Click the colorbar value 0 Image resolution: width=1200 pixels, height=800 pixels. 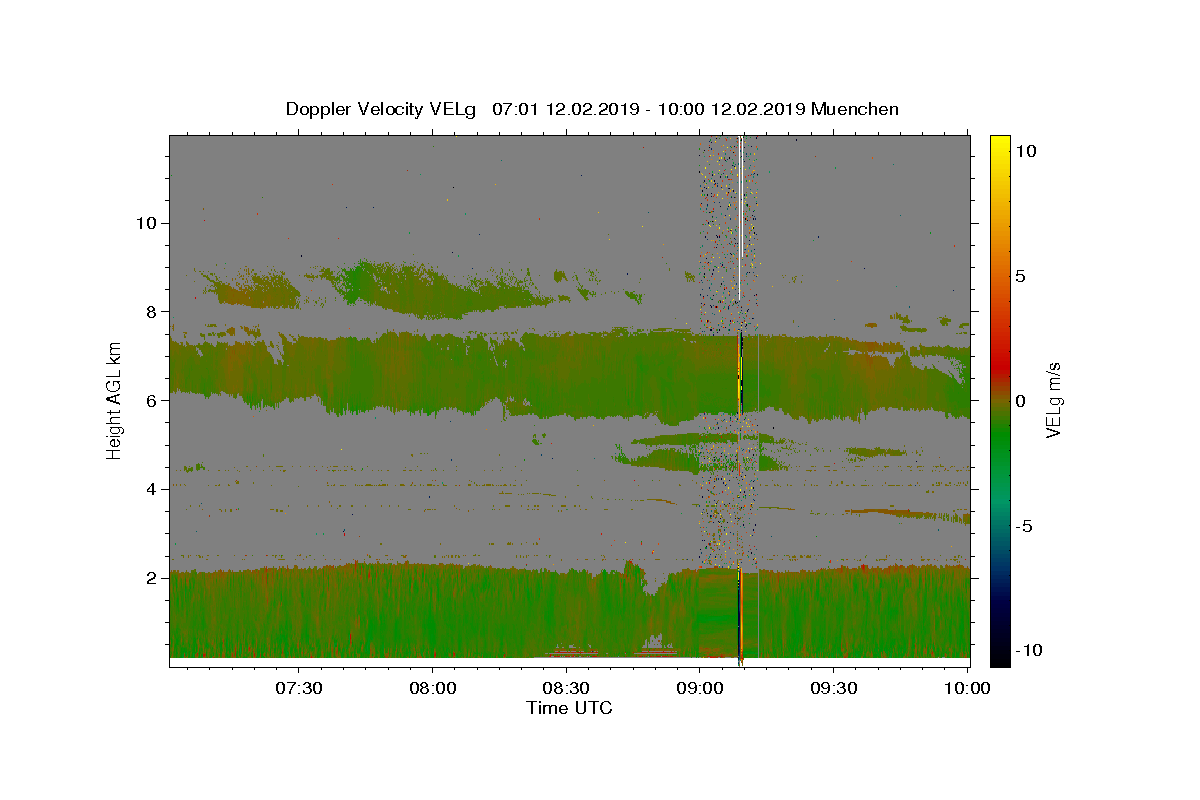(x=1022, y=400)
